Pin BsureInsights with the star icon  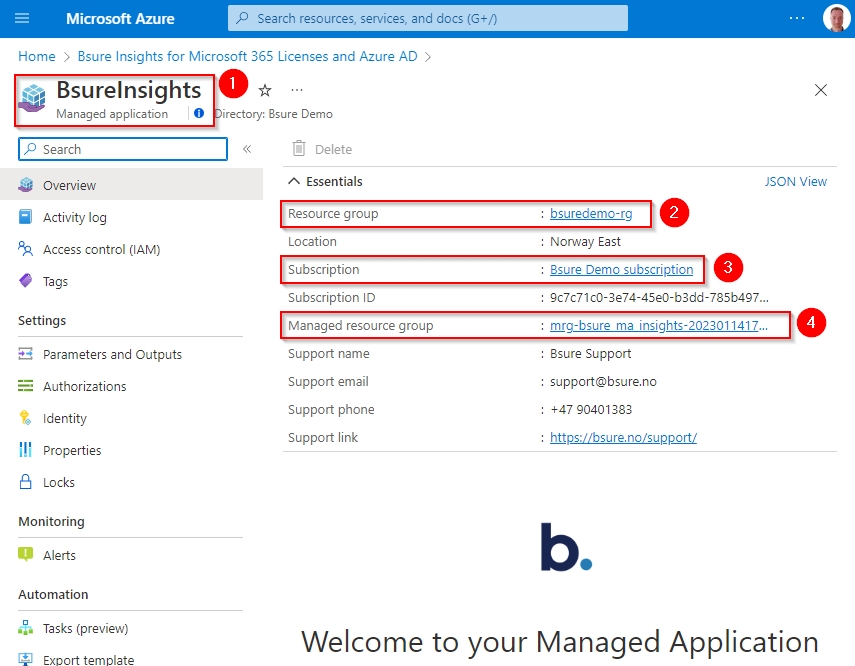pyautogui.click(x=265, y=90)
